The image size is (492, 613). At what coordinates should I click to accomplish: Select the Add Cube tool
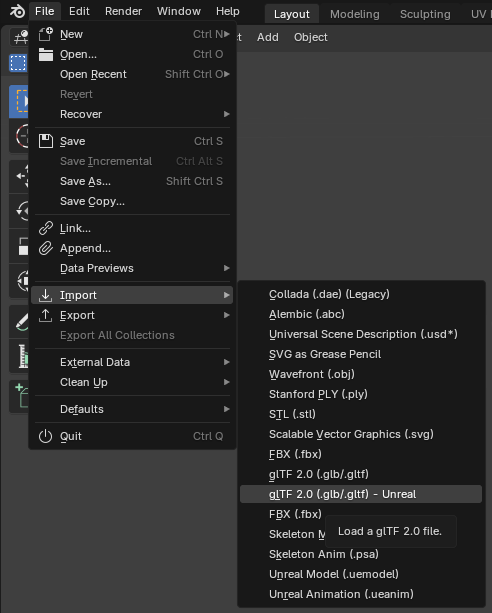pos(19,396)
